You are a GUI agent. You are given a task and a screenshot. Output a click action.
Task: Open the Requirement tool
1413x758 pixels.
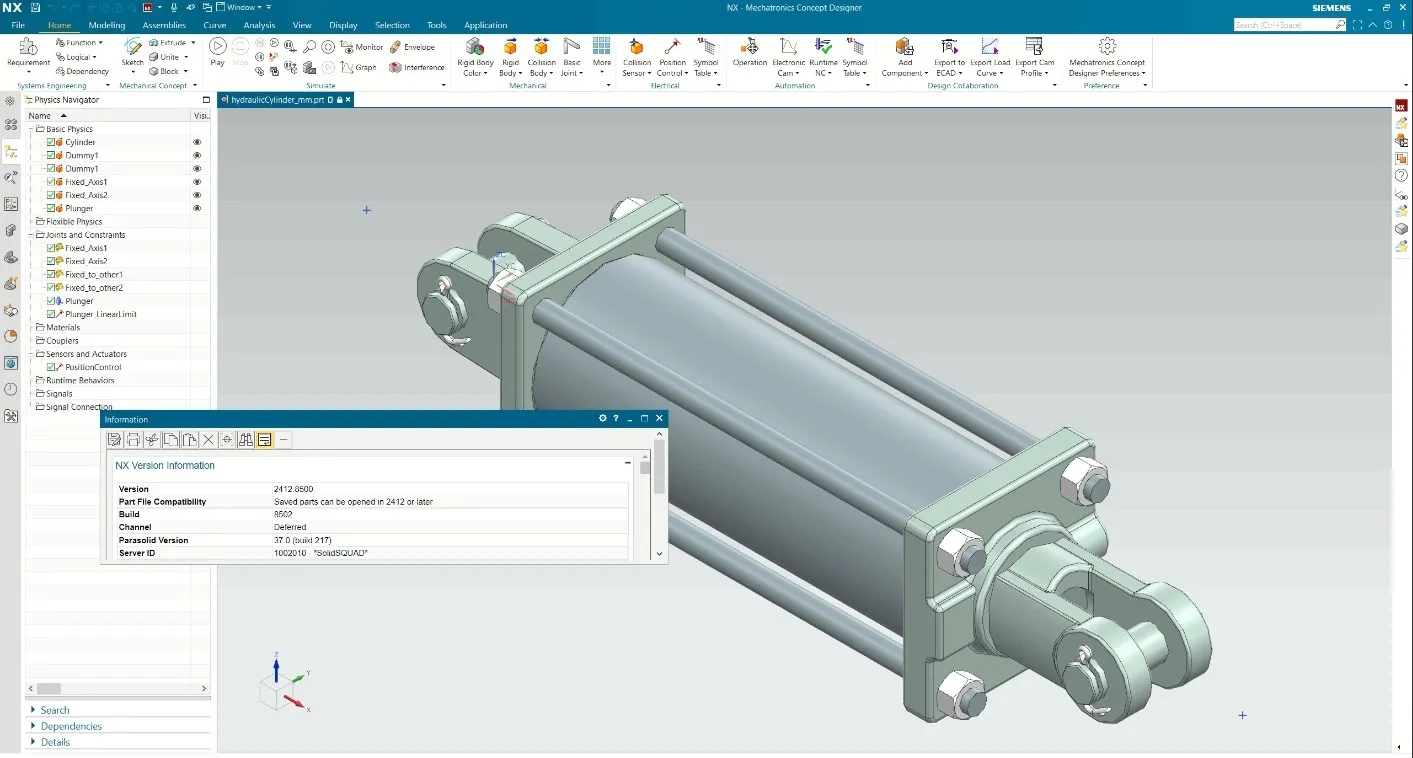pos(28,54)
